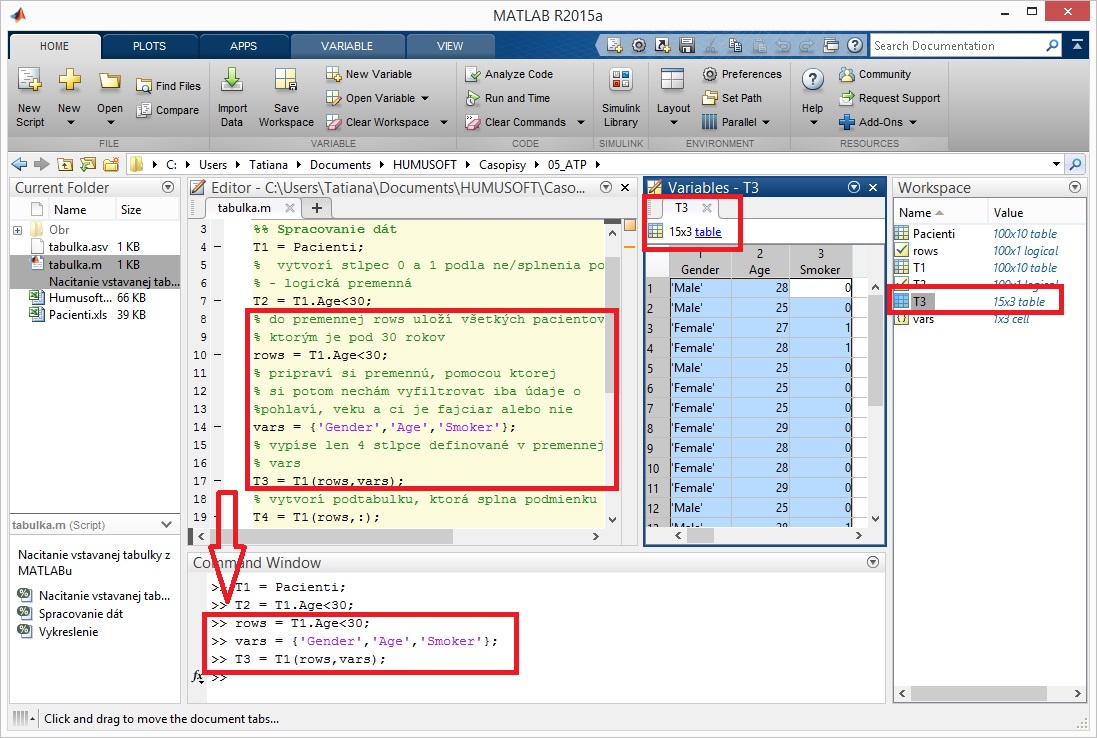Click the table class link
1097x738 pixels.
(x=708, y=232)
